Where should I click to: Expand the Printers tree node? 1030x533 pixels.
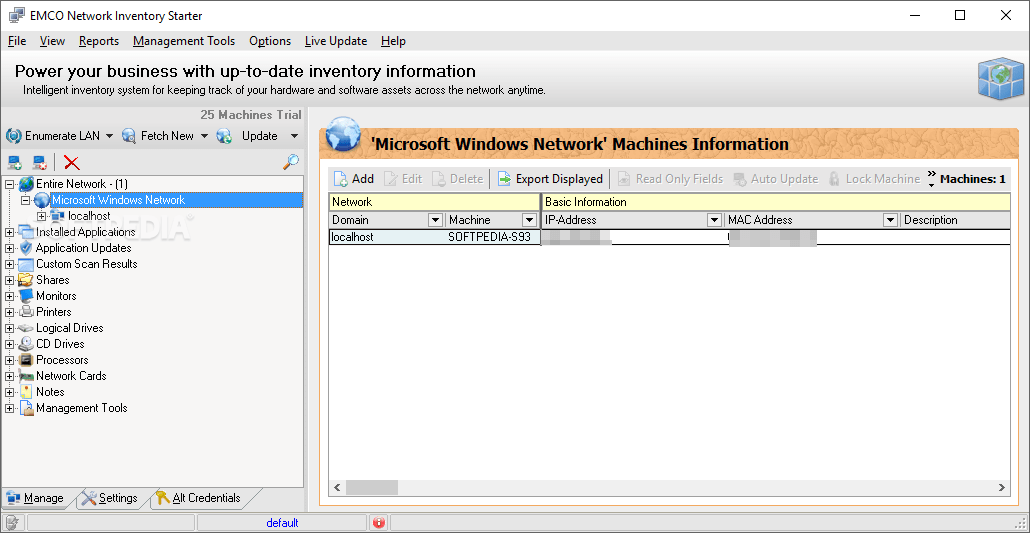coord(9,312)
